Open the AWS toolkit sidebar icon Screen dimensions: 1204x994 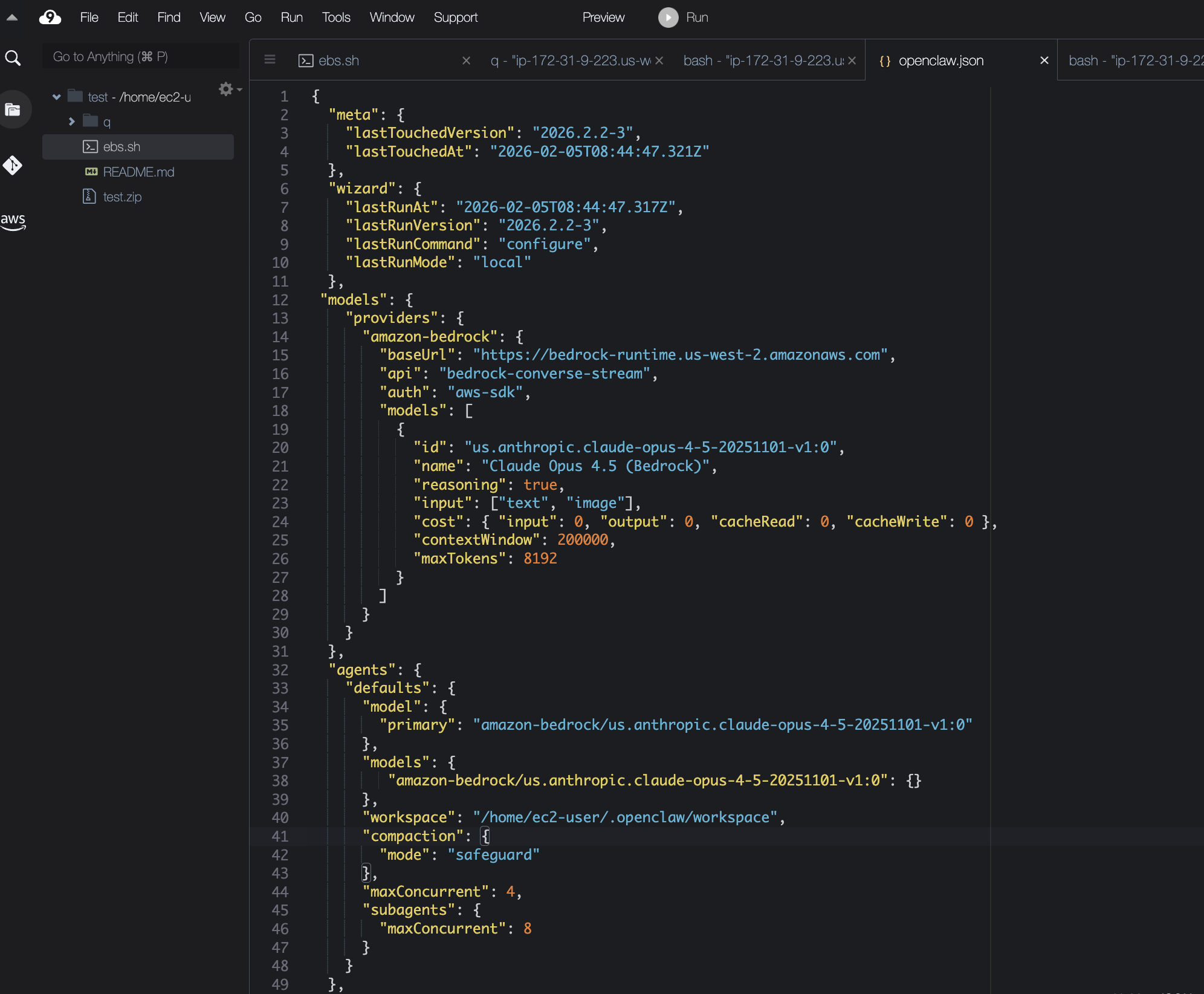tap(13, 221)
